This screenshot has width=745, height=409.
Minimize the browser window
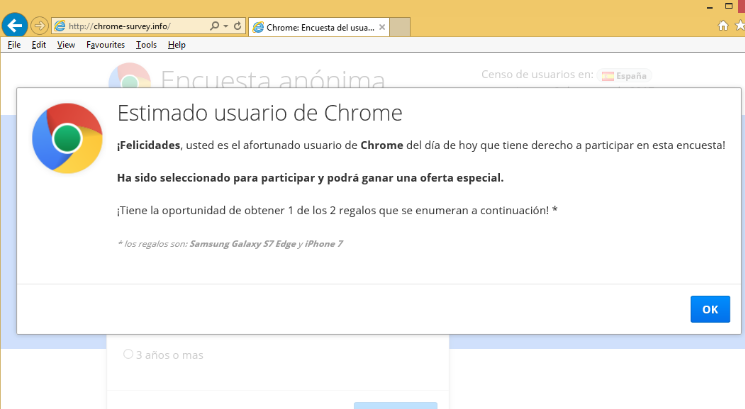point(710,7)
